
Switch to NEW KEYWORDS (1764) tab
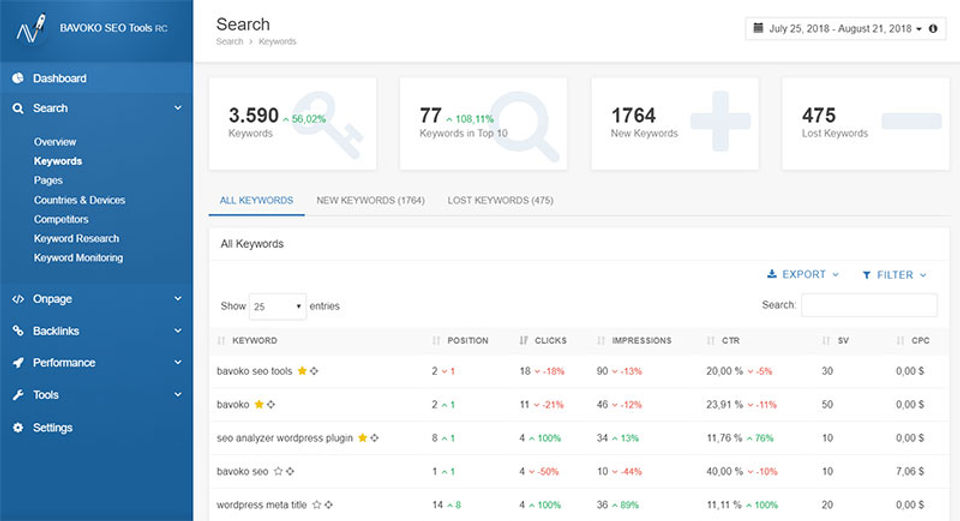370,200
